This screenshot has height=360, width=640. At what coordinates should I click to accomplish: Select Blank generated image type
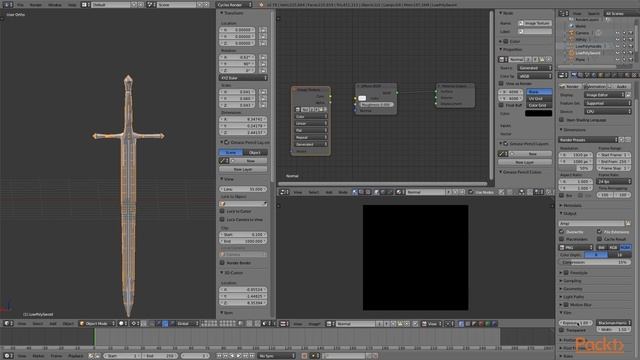point(539,92)
